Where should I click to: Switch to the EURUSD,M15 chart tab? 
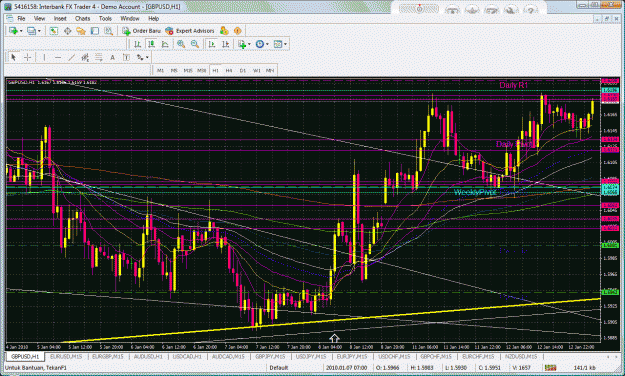coord(66,356)
